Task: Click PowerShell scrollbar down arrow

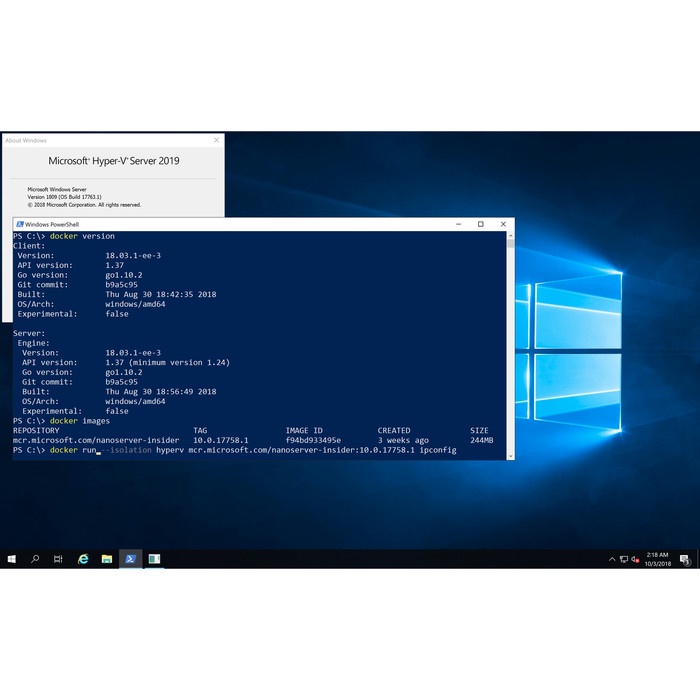Action: (x=511, y=456)
